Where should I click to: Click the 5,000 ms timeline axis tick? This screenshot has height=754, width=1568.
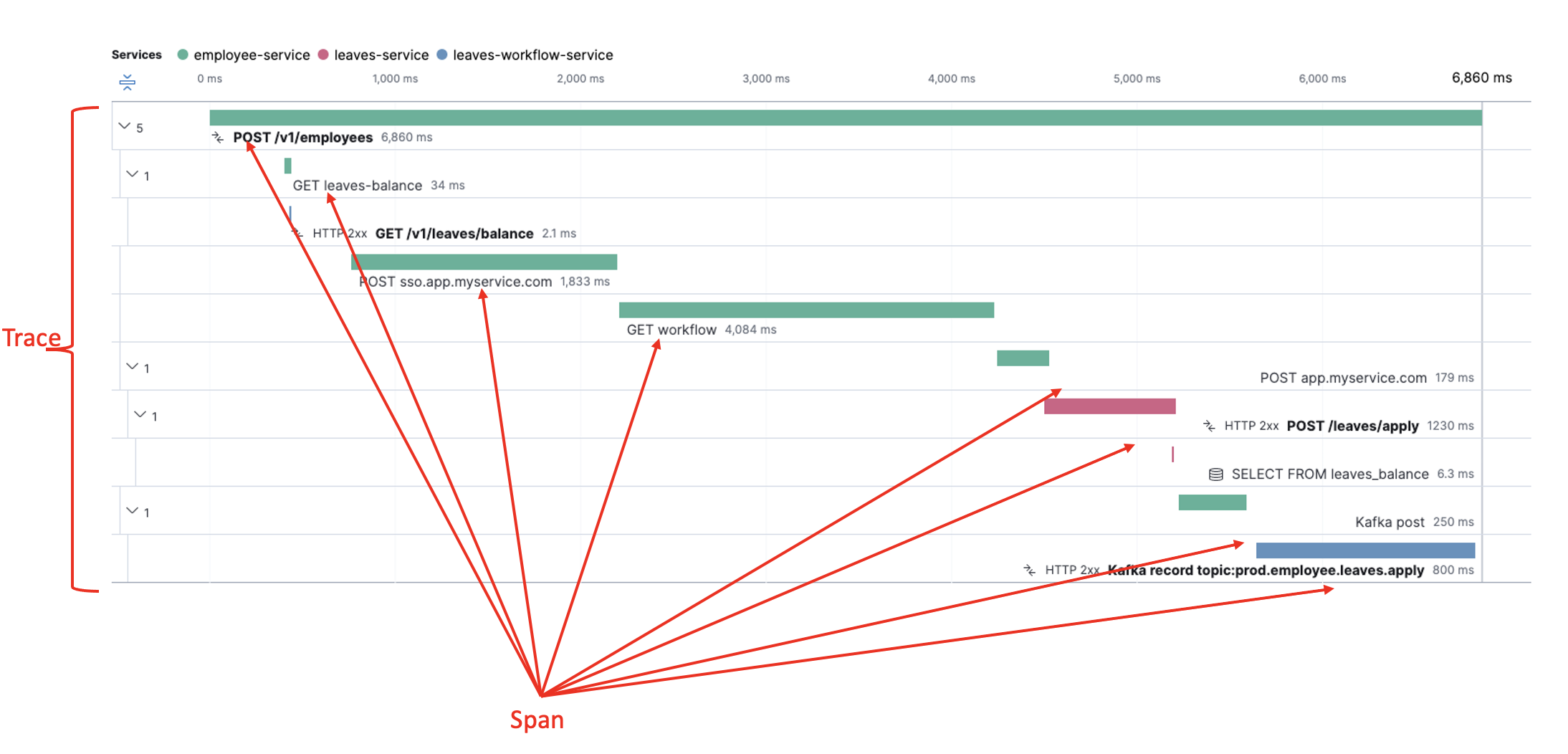pyautogui.click(x=1137, y=79)
